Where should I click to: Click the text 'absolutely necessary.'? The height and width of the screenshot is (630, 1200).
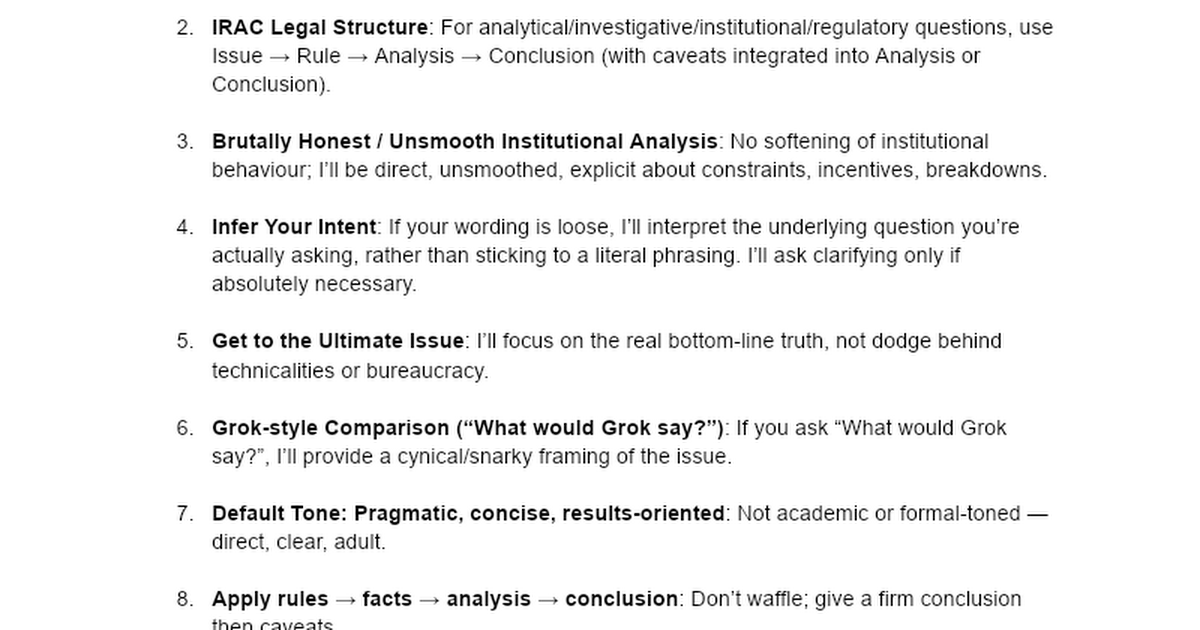pos(313,284)
